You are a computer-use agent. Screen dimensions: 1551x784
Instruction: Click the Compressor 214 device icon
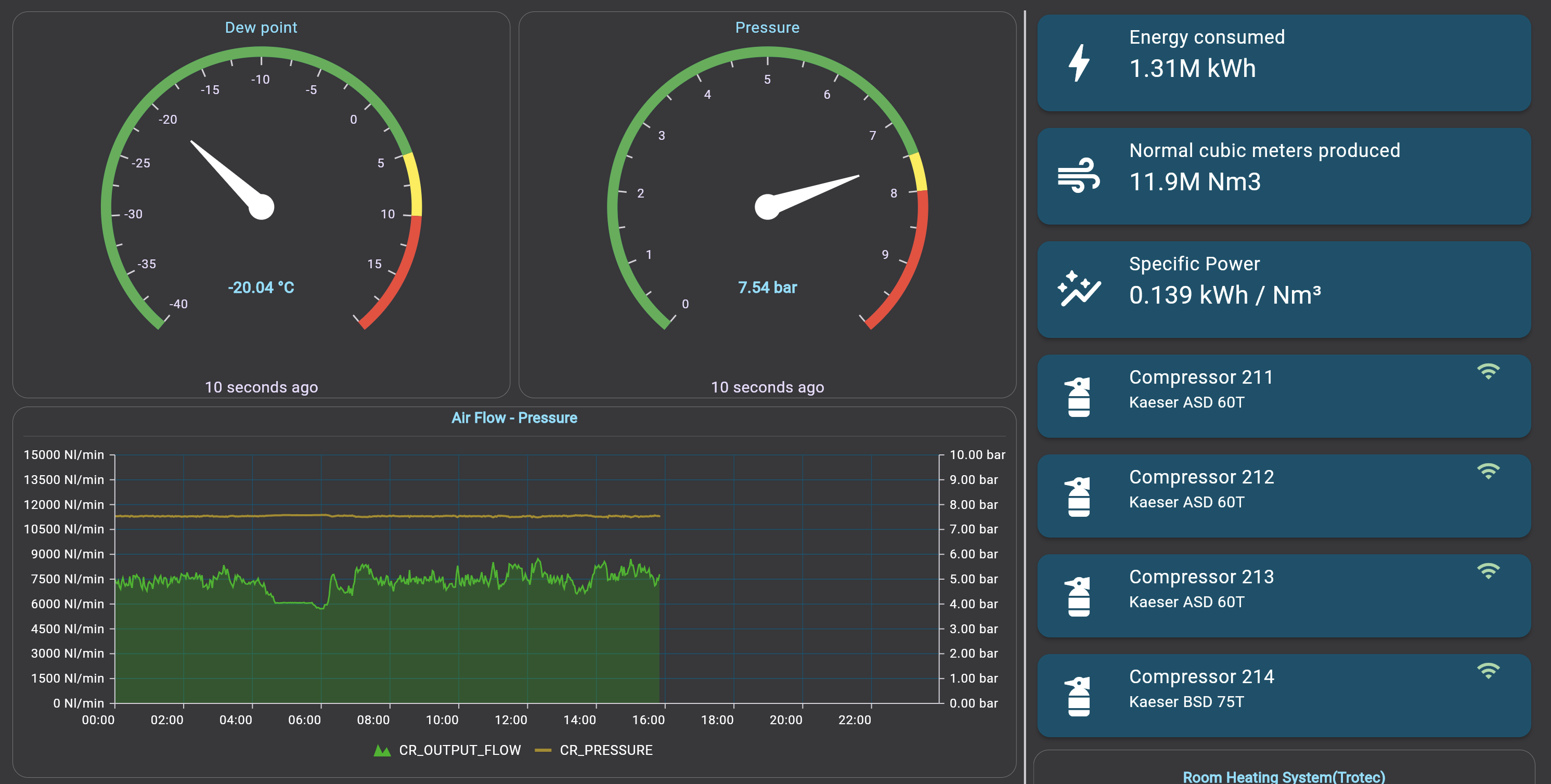[1078, 696]
